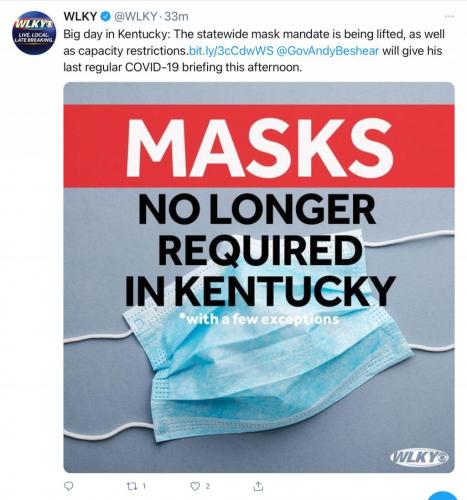Image resolution: width=467 pixels, height=500 pixels.
Task: Share the tweet using the share icon
Action: coord(258,486)
